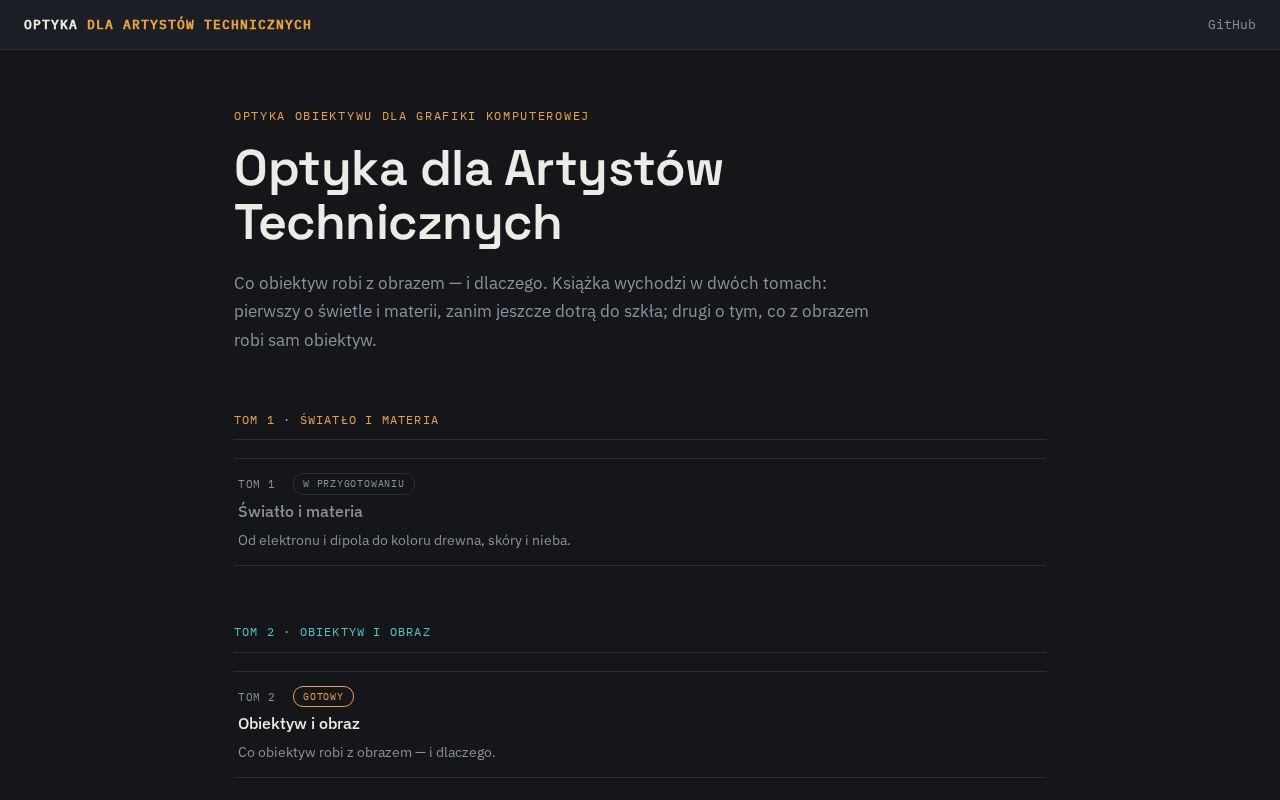
Task: Click the description 'Od elektronu i dipola do koloru drewna'
Action: pos(404,541)
